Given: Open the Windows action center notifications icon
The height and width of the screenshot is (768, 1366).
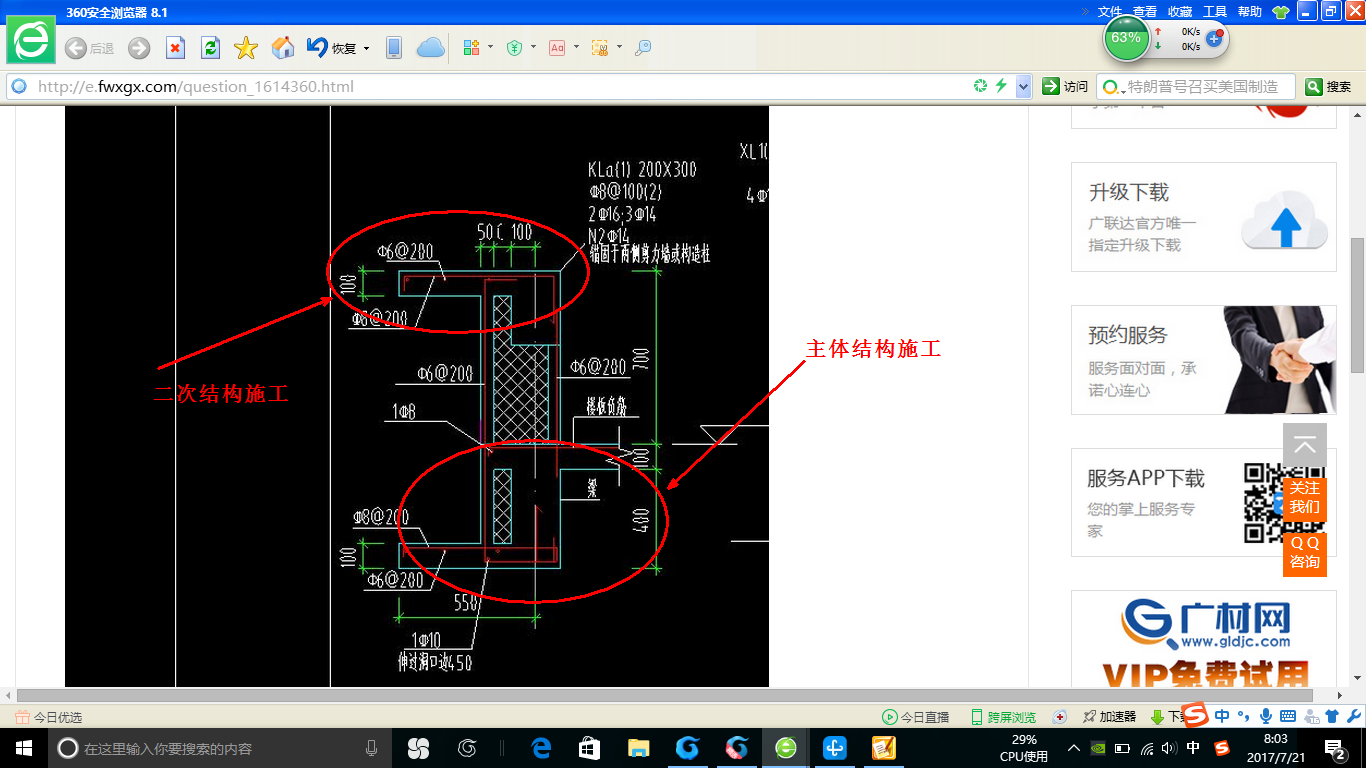Looking at the screenshot, I should tap(1335, 748).
